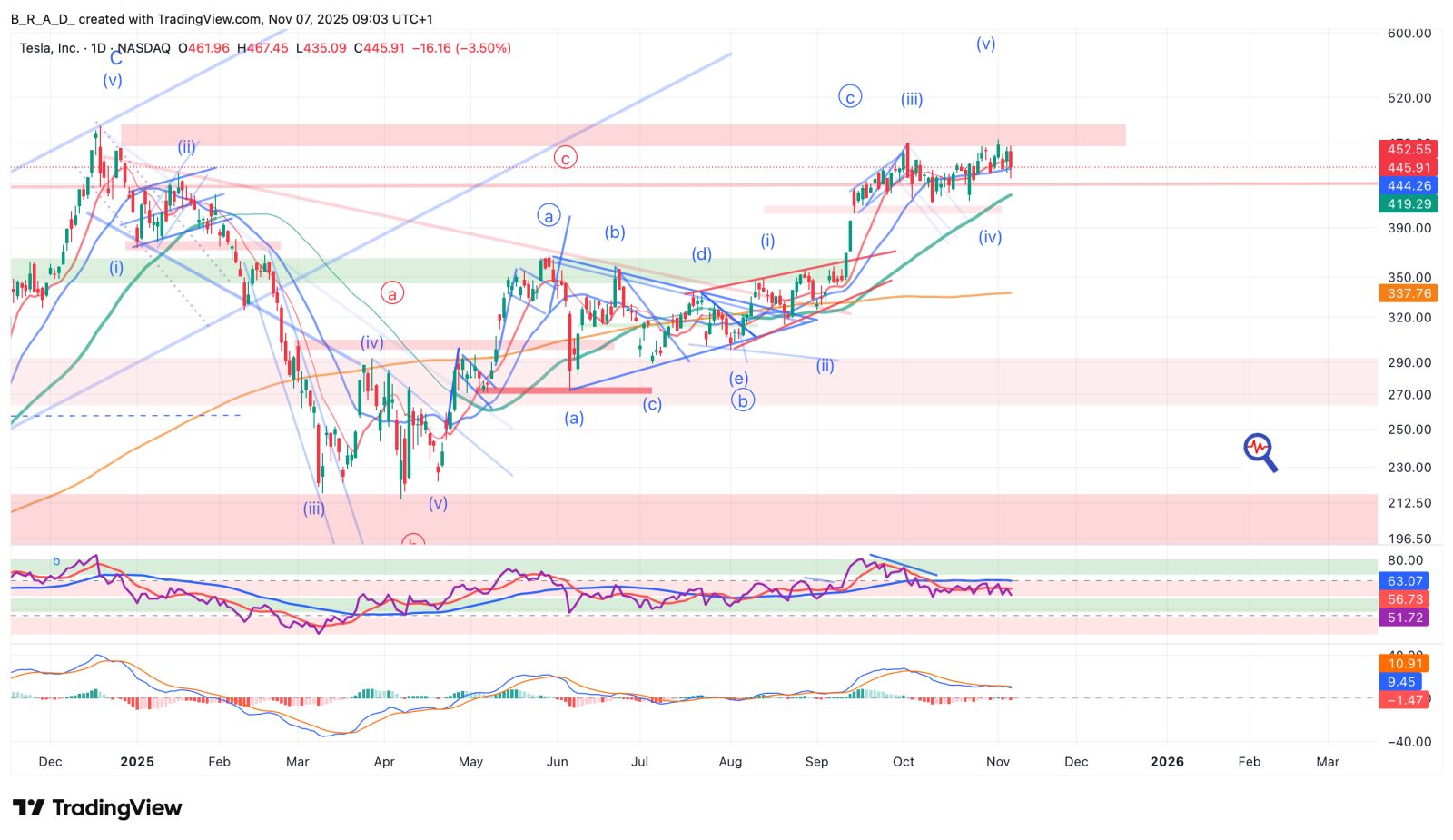
Task: Click the Tesla, Inc. symbol title
Action: click(49, 48)
